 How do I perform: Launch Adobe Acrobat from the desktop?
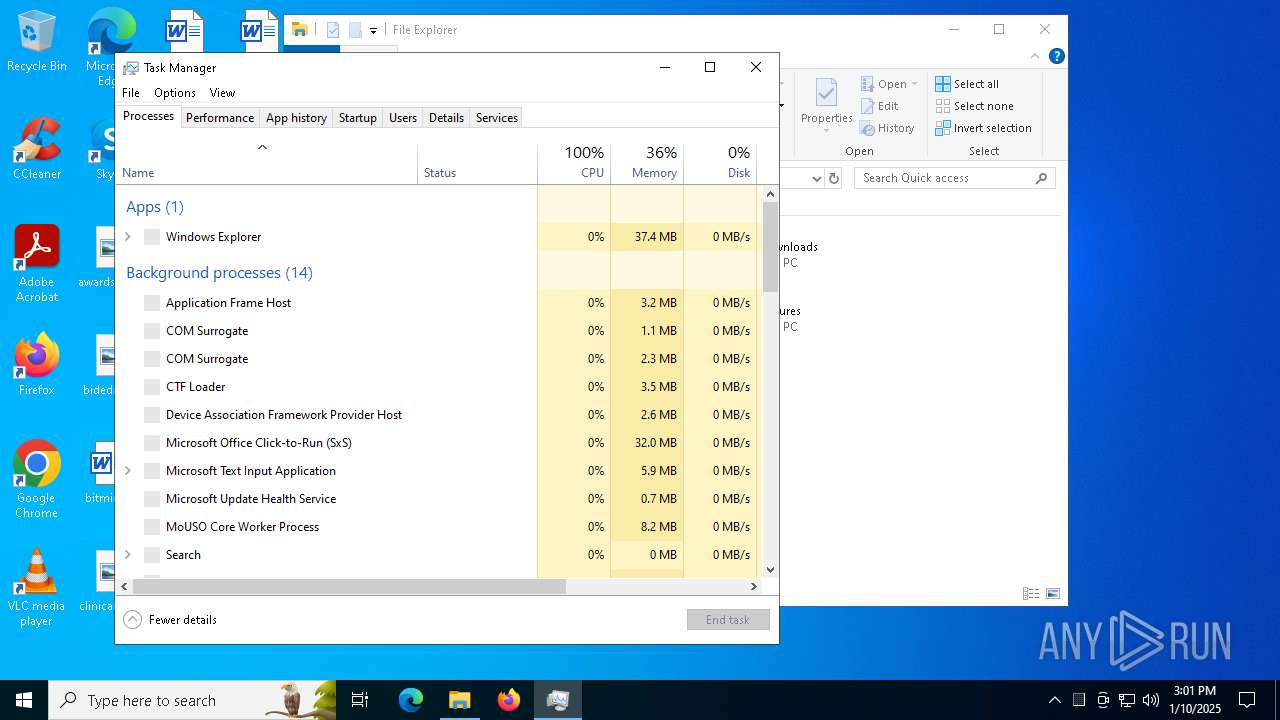[37, 264]
